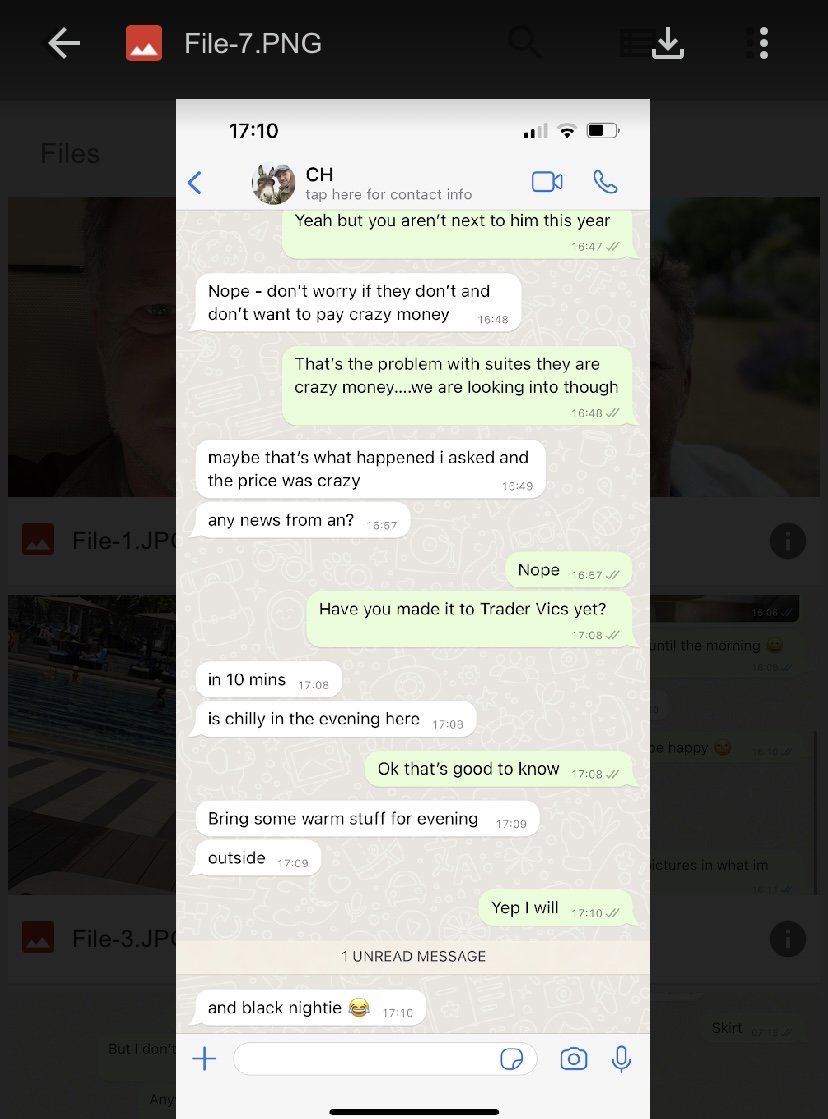Open the three-dot overflow menu
The image size is (828, 1119).
coord(763,44)
